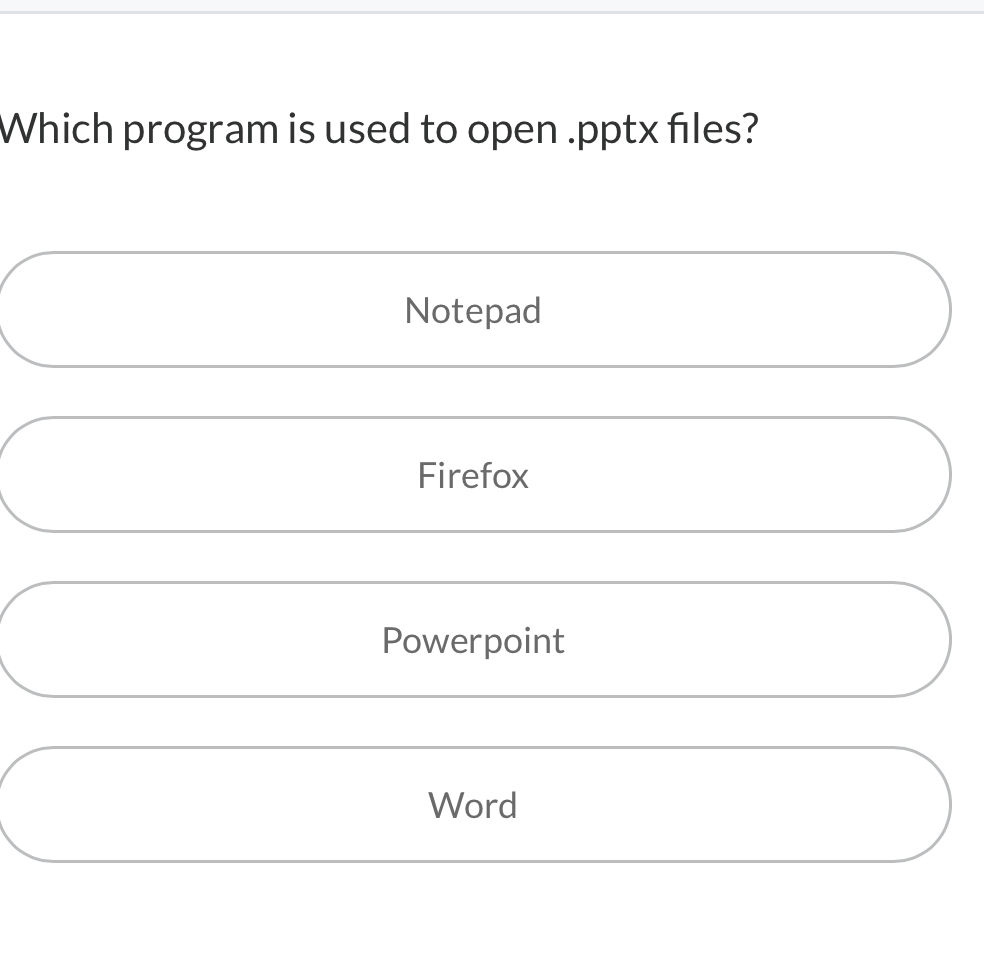Mark Word as your choice
This screenshot has width=984, height=971.
pos(473,805)
